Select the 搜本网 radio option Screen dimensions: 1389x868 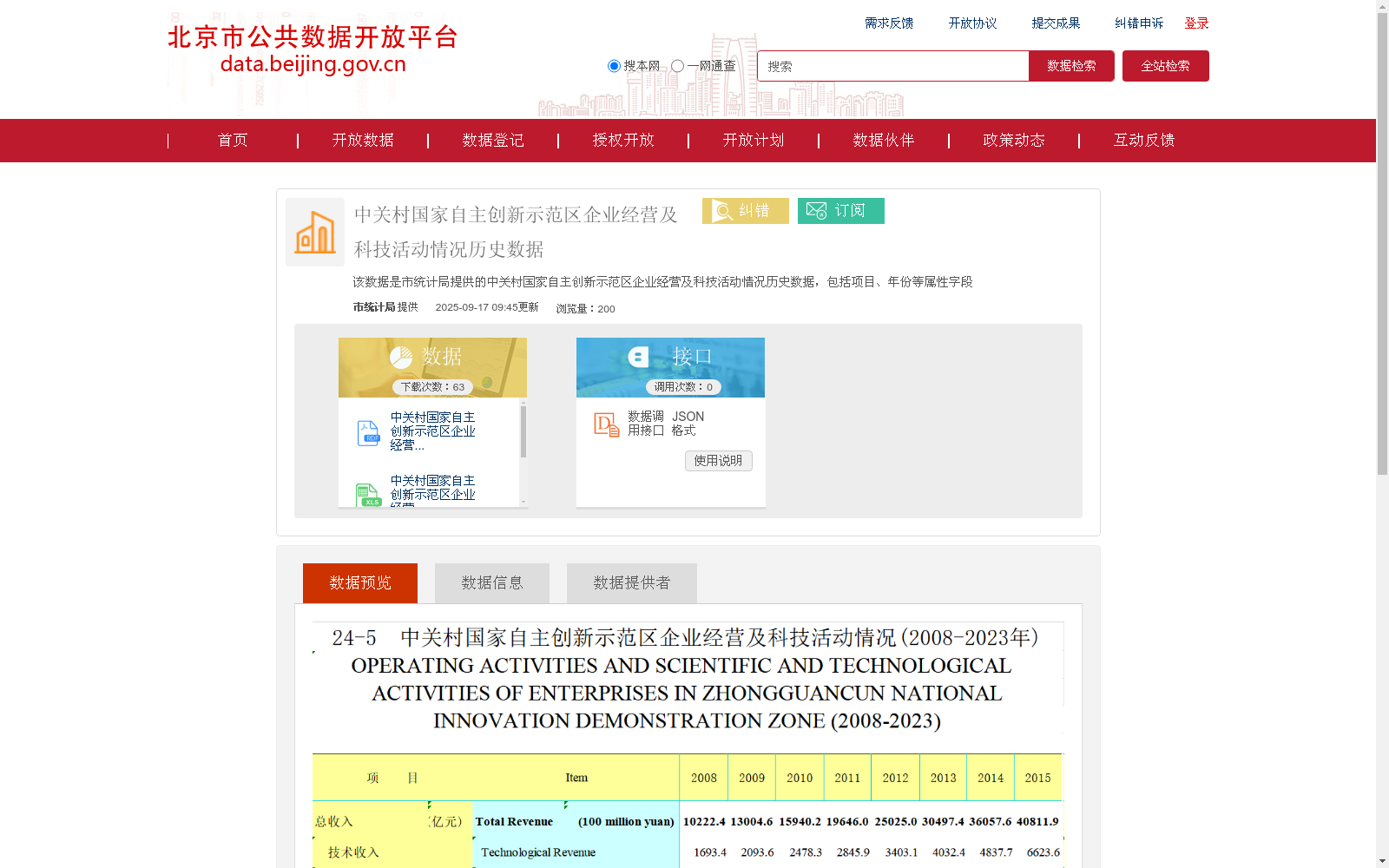tap(614, 66)
